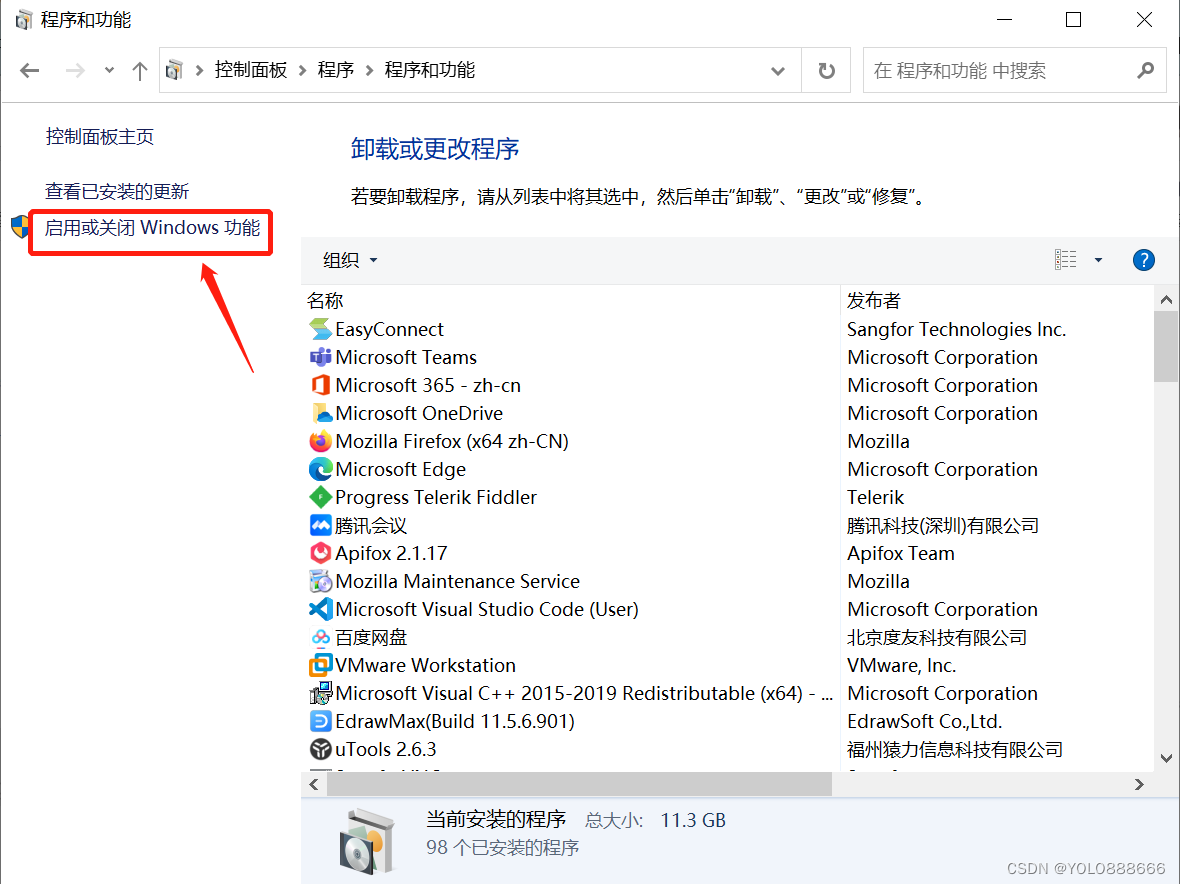Click EdrawSoft Co.,Ltd. publisher cell
Image resolution: width=1180 pixels, height=884 pixels.
click(x=925, y=721)
